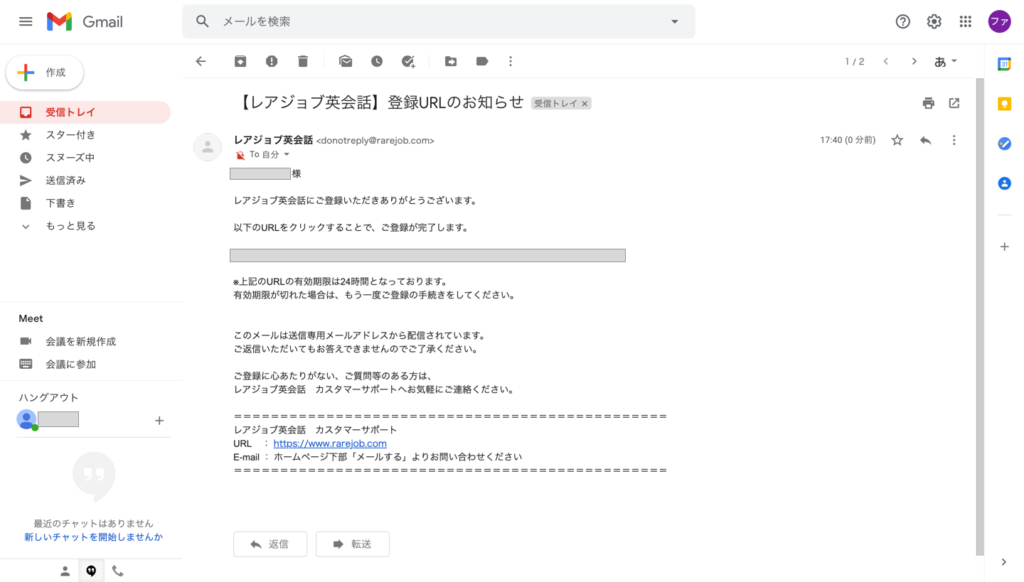1024x582 pixels.
Task: Switch to the Hangouts phone tab
Action: click(x=118, y=572)
